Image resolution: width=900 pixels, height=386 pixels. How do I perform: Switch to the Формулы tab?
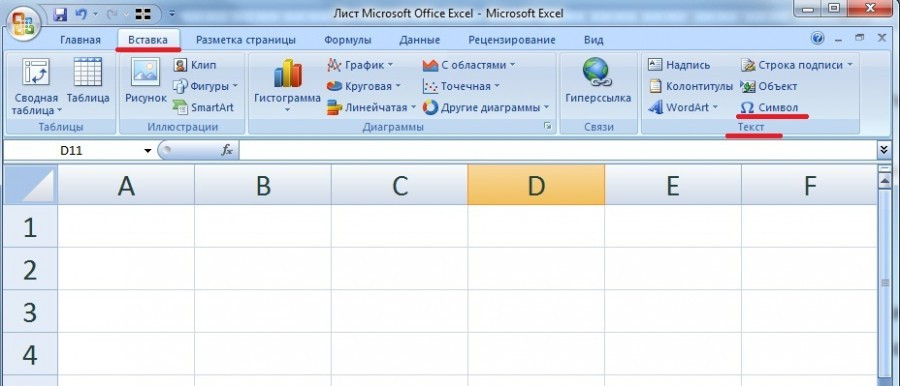347,40
